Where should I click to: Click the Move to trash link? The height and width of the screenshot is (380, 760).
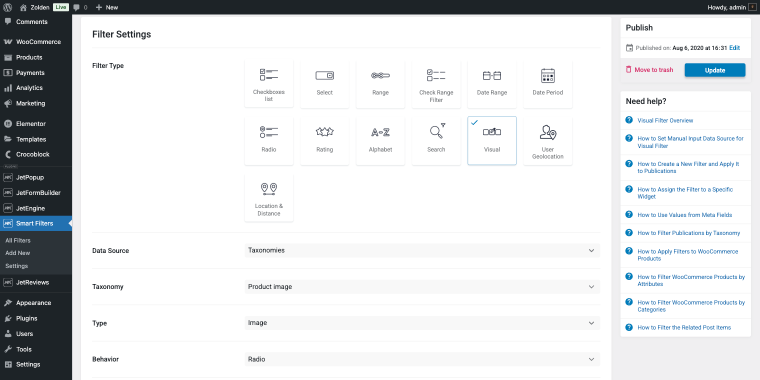[653, 70]
